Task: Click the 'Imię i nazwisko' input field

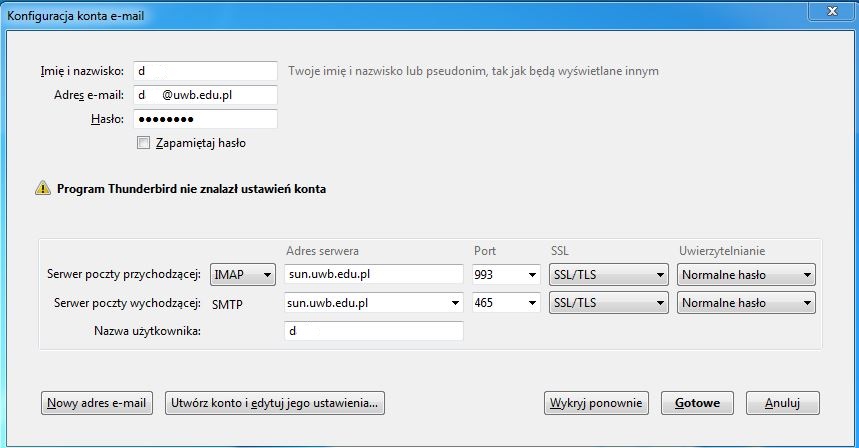Action: click(205, 71)
